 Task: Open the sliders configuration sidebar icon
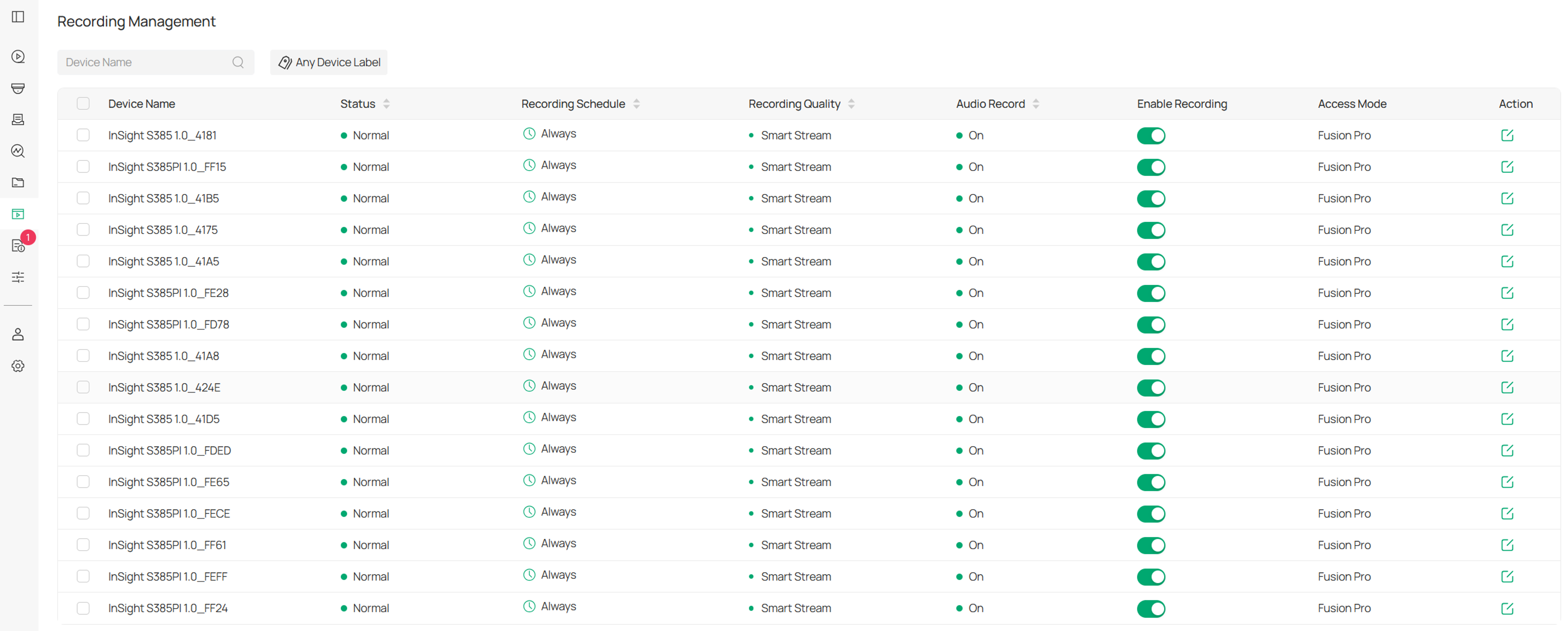[18, 277]
